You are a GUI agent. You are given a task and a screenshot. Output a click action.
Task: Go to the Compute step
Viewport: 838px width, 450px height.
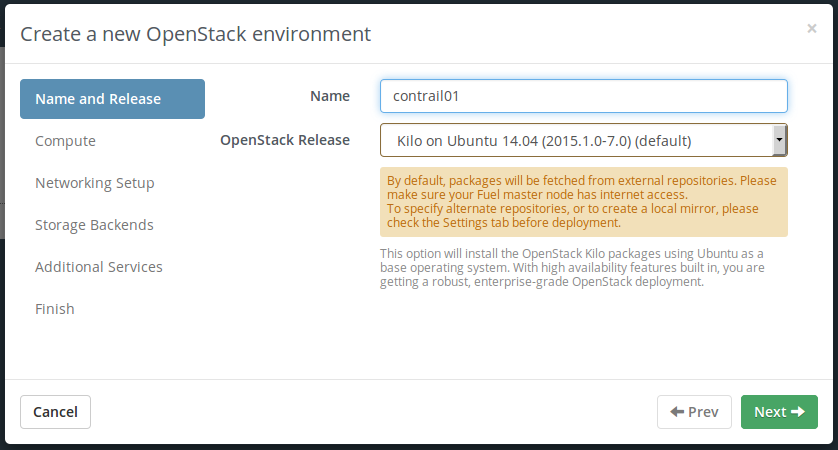65,141
